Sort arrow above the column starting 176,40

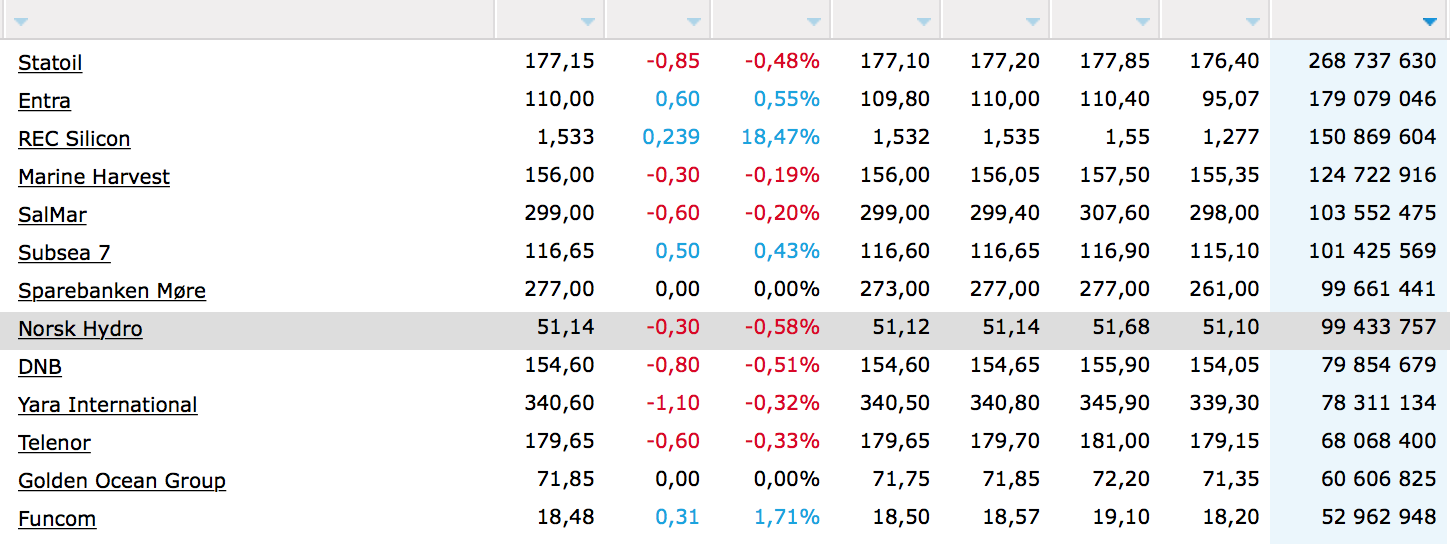[x=1254, y=21]
